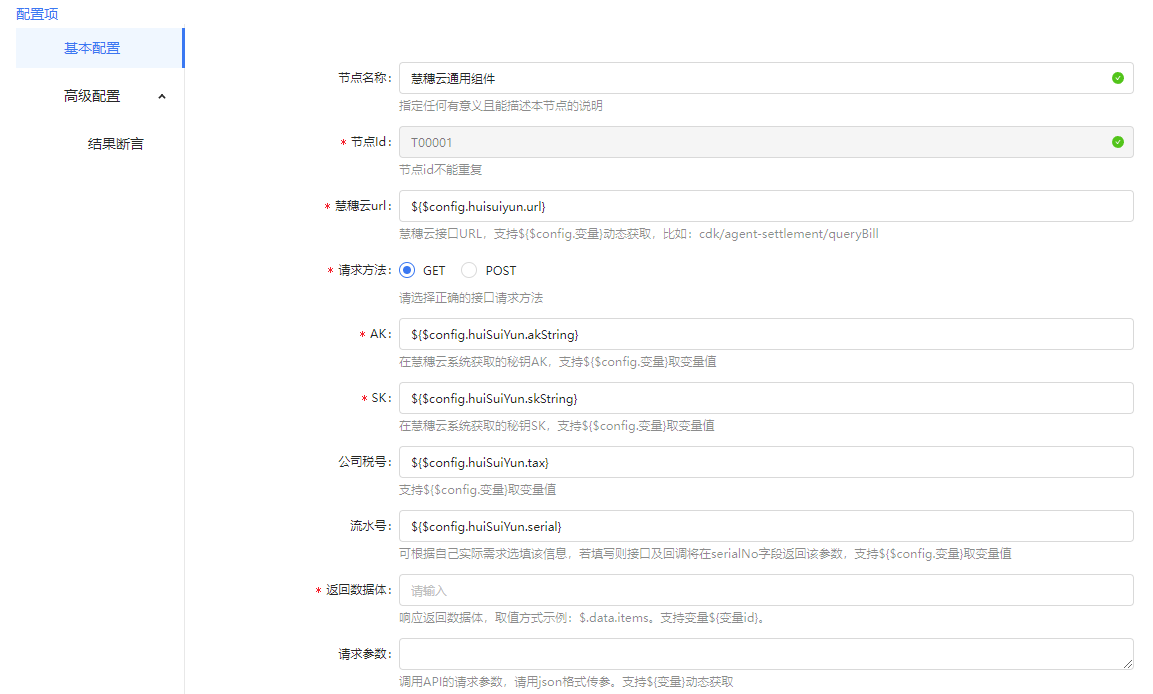Select the GET request method
1153x694 pixels.
(x=407, y=270)
